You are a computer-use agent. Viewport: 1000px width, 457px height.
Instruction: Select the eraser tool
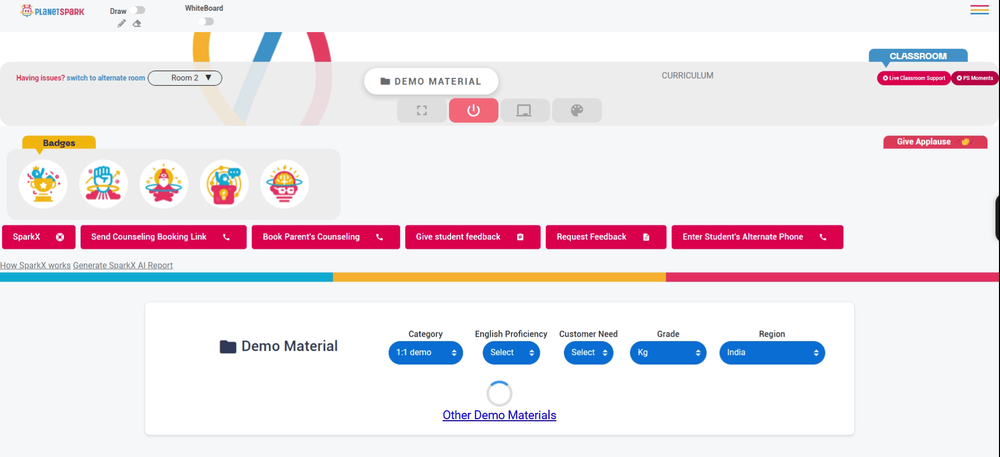coord(136,24)
